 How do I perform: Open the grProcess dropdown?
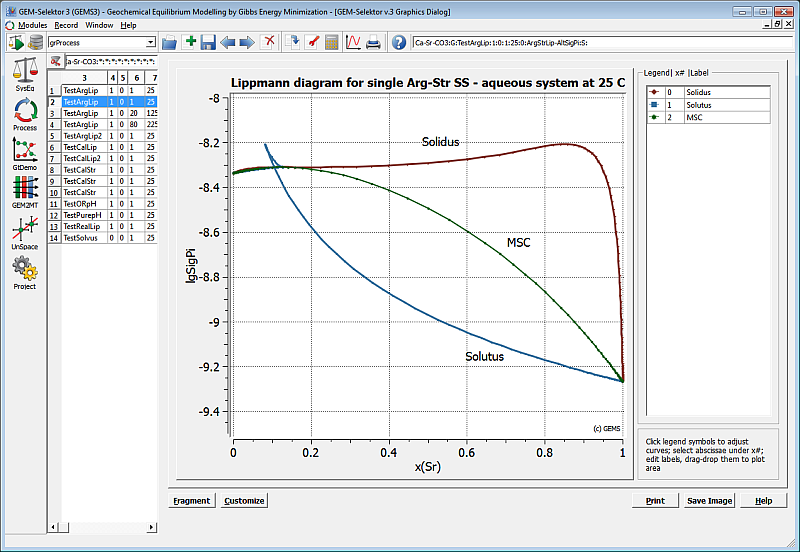click(x=151, y=42)
